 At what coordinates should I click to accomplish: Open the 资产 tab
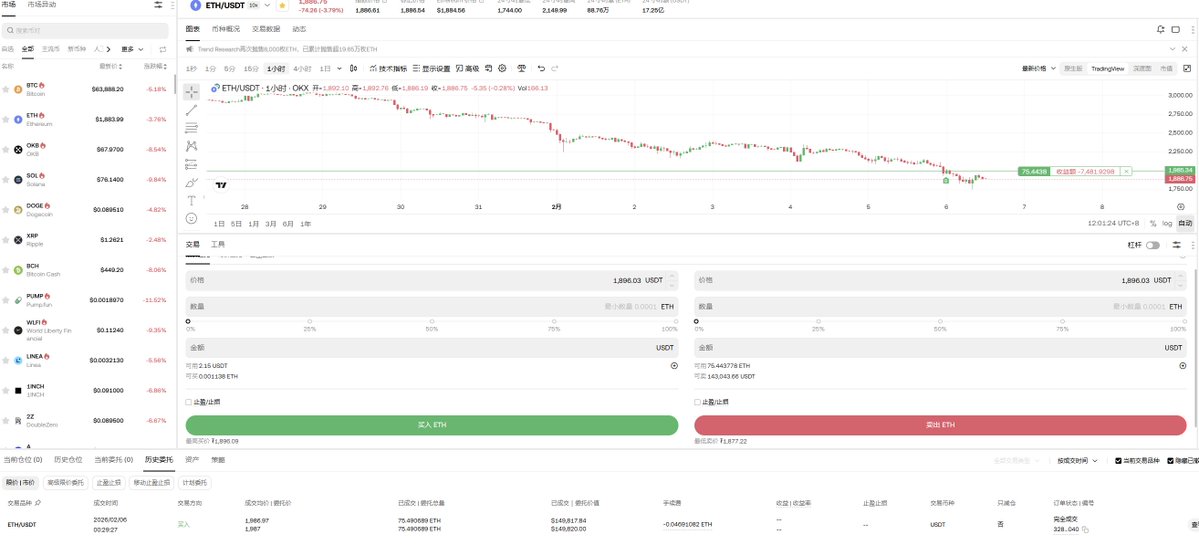(192, 459)
